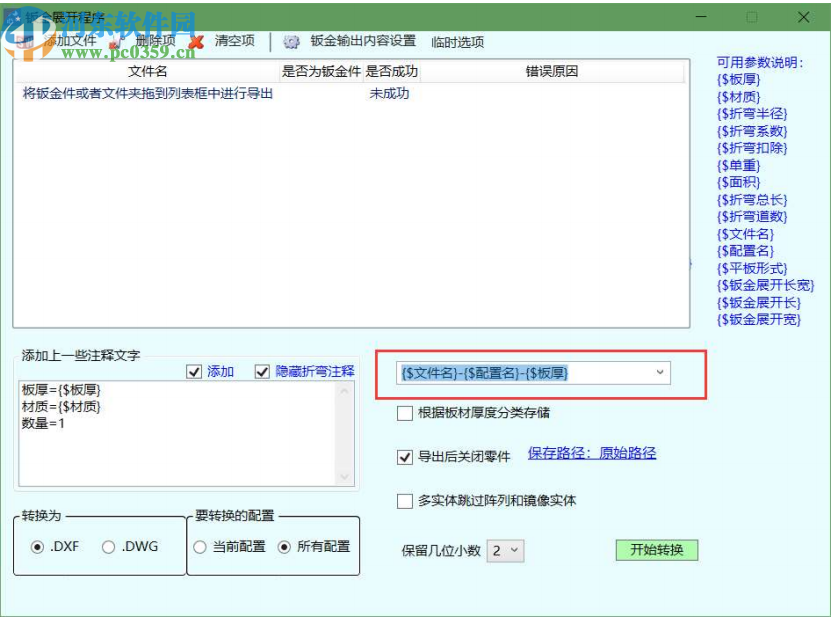
Task: Click the 未成功 status cell
Action: point(389,94)
